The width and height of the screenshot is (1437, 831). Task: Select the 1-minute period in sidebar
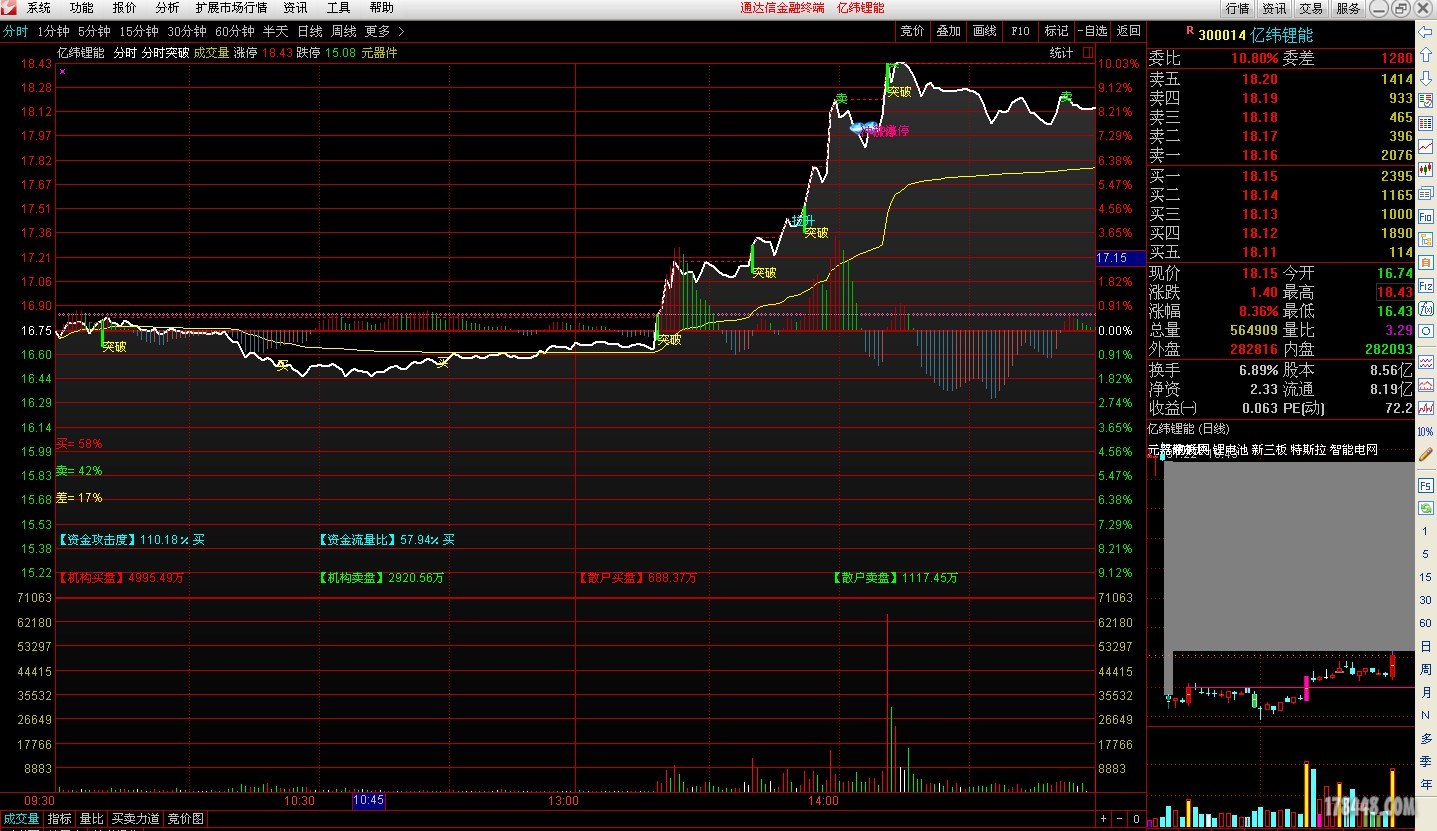point(1426,532)
